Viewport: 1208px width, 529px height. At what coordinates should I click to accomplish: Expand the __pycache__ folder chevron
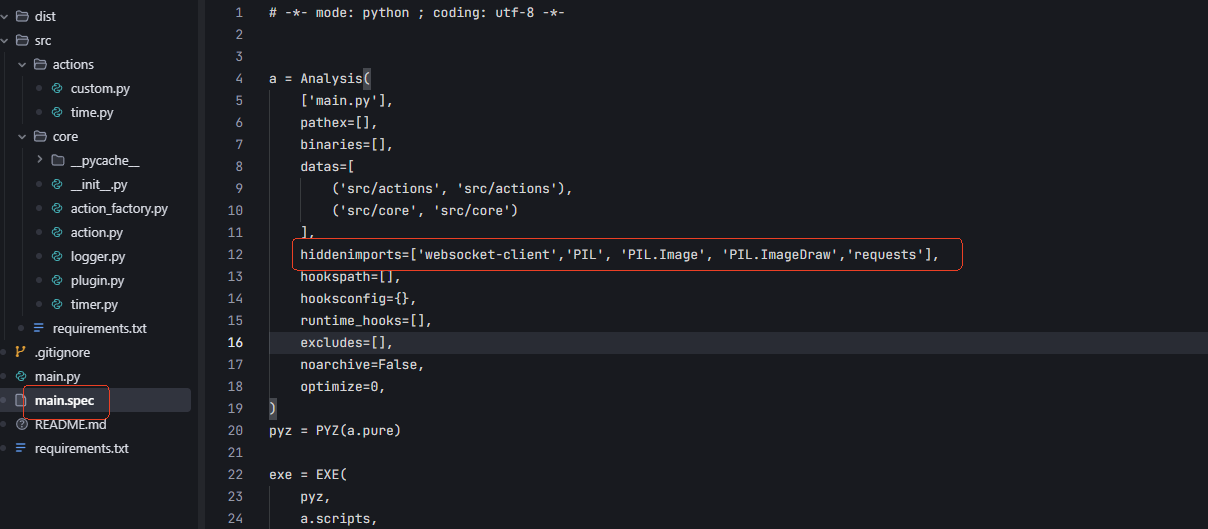point(40,160)
